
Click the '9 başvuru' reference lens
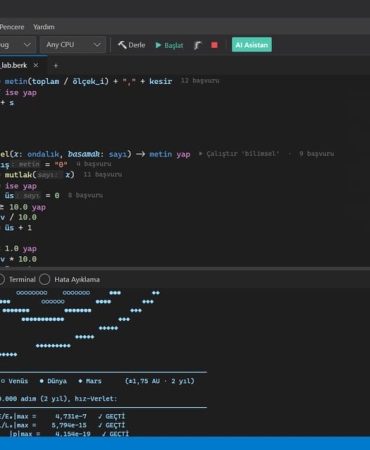pyautogui.click(x=316, y=154)
